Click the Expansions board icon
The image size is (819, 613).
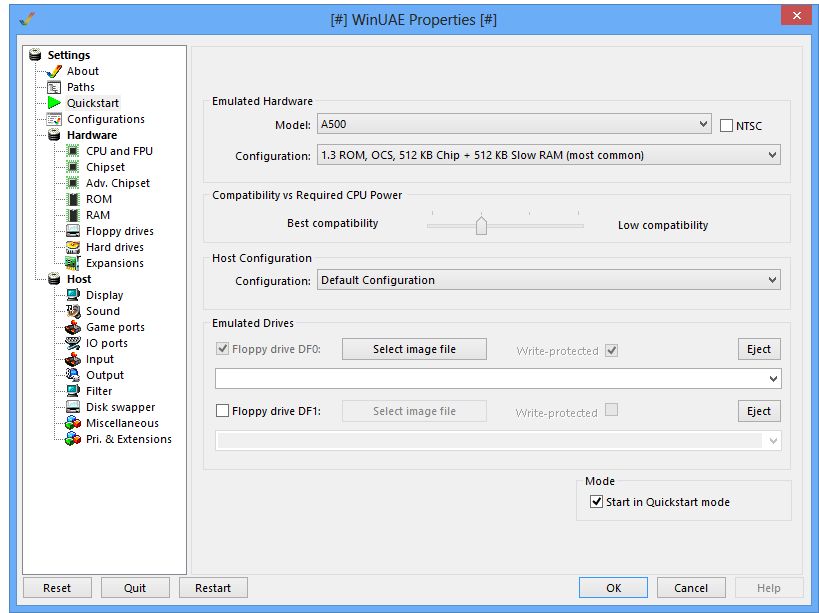point(73,263)
